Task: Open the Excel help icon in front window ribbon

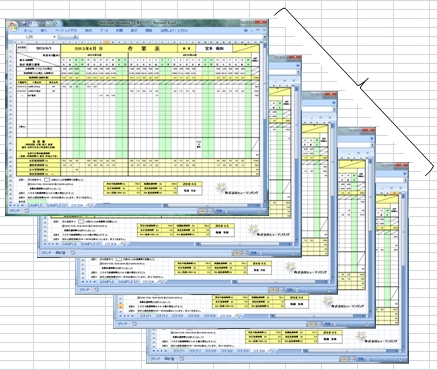Action: tap(246, 30)
